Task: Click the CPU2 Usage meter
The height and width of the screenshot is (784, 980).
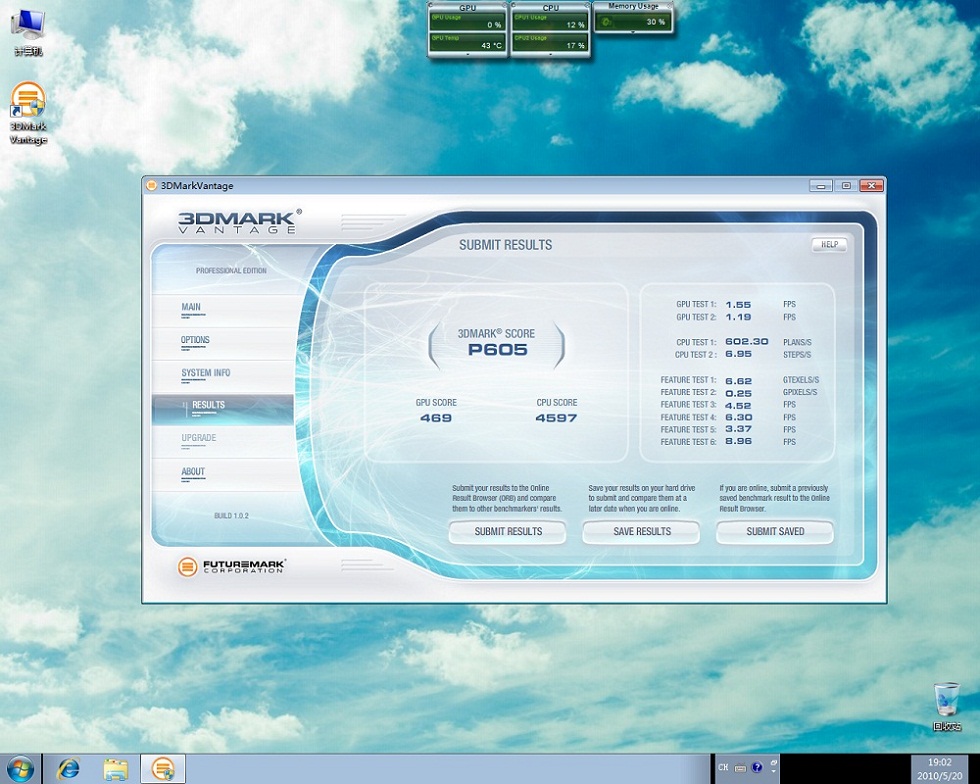Action: 550,43
